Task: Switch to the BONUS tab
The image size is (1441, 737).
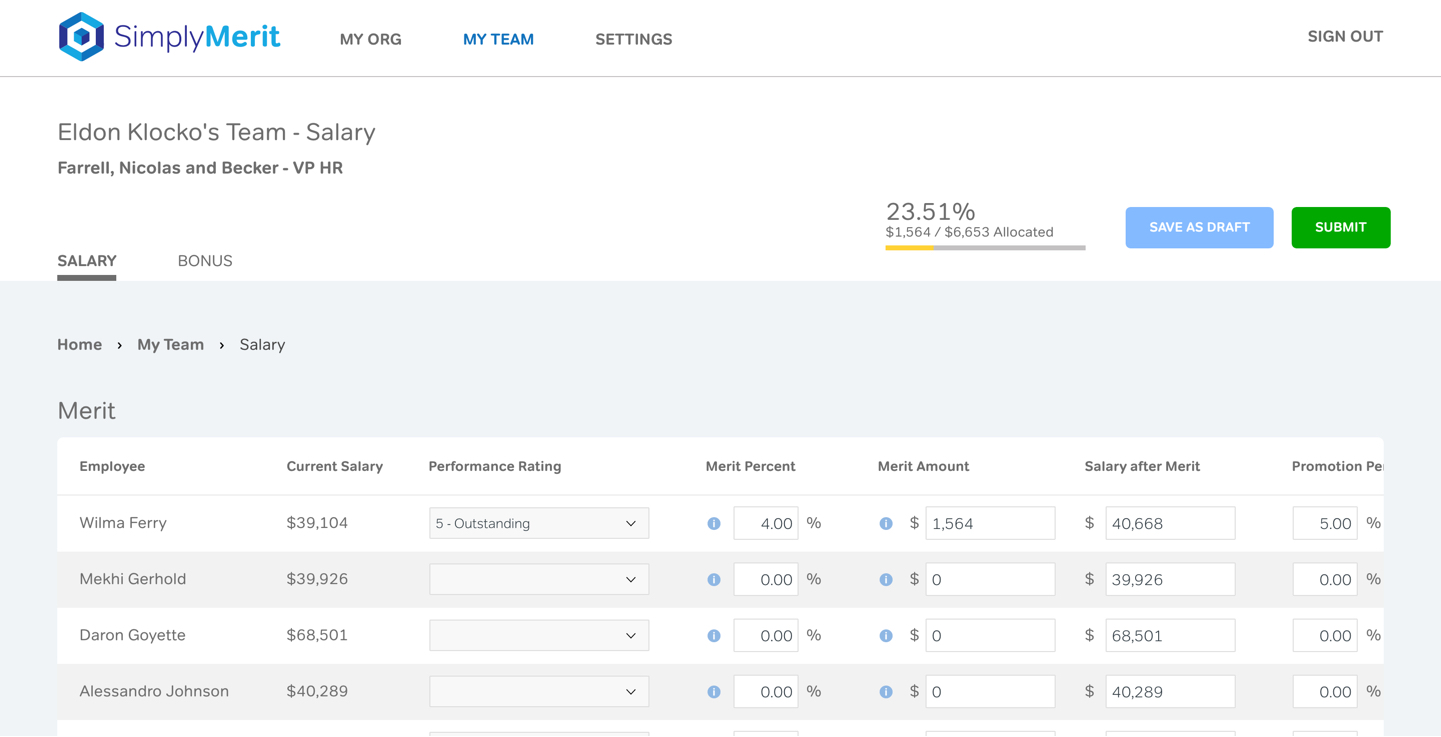Action: [205, 261]
